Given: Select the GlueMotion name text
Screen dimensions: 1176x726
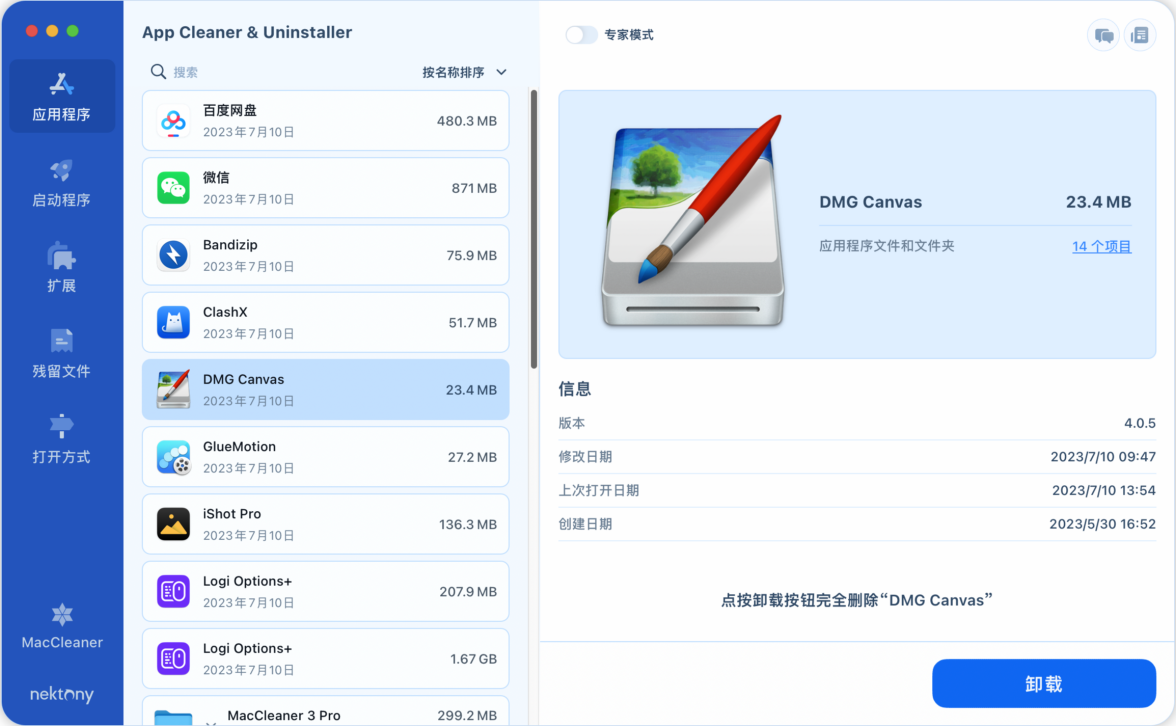Looking at the screenshot, I should 239,446.
